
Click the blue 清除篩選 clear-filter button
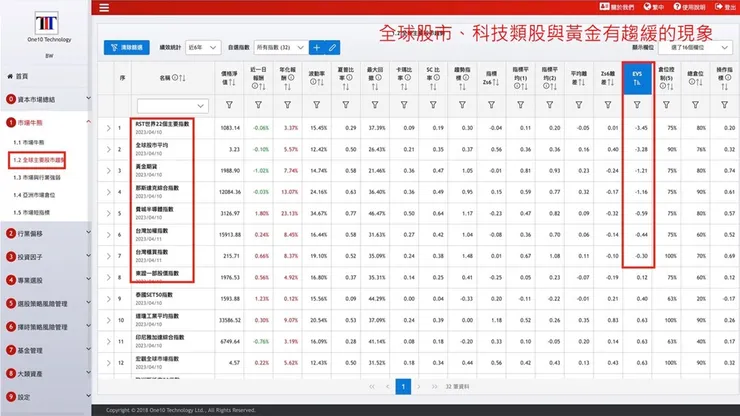[x=126, y=47]
